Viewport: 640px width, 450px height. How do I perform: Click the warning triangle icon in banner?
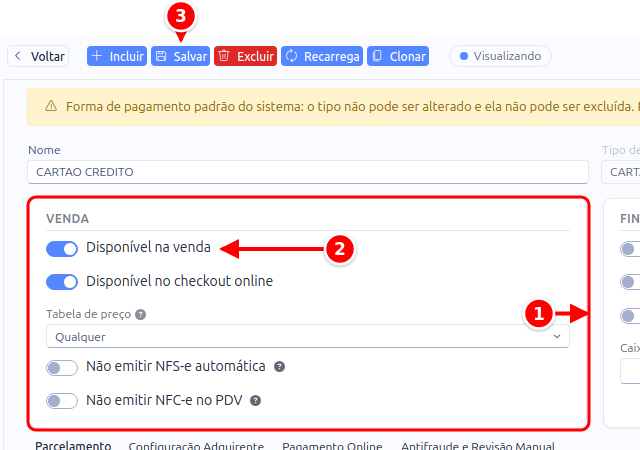(51, 106)
